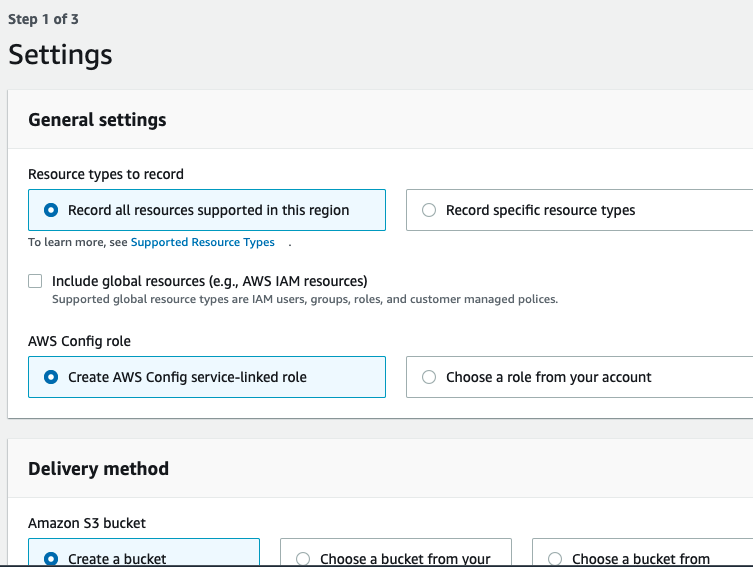Click the Resource types to record label

click(106, 174)
